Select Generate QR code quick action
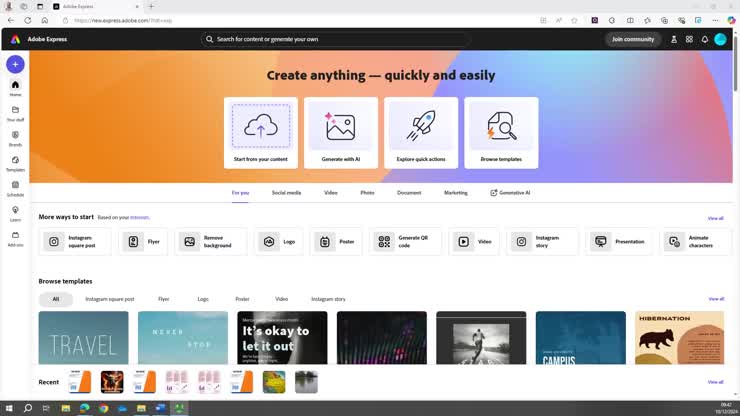 (405, 242)
